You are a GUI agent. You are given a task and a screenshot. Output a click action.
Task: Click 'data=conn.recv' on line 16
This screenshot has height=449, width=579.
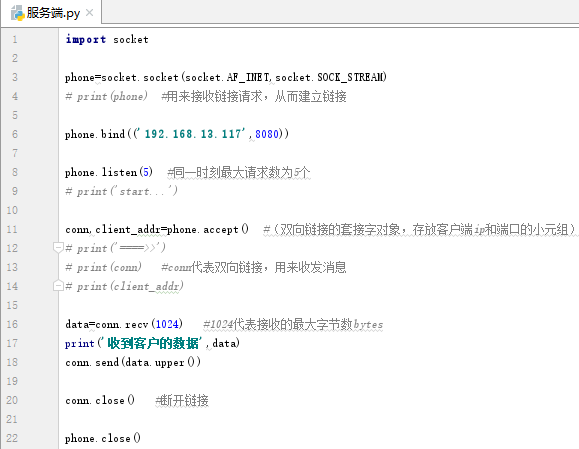tap(107, 324)
